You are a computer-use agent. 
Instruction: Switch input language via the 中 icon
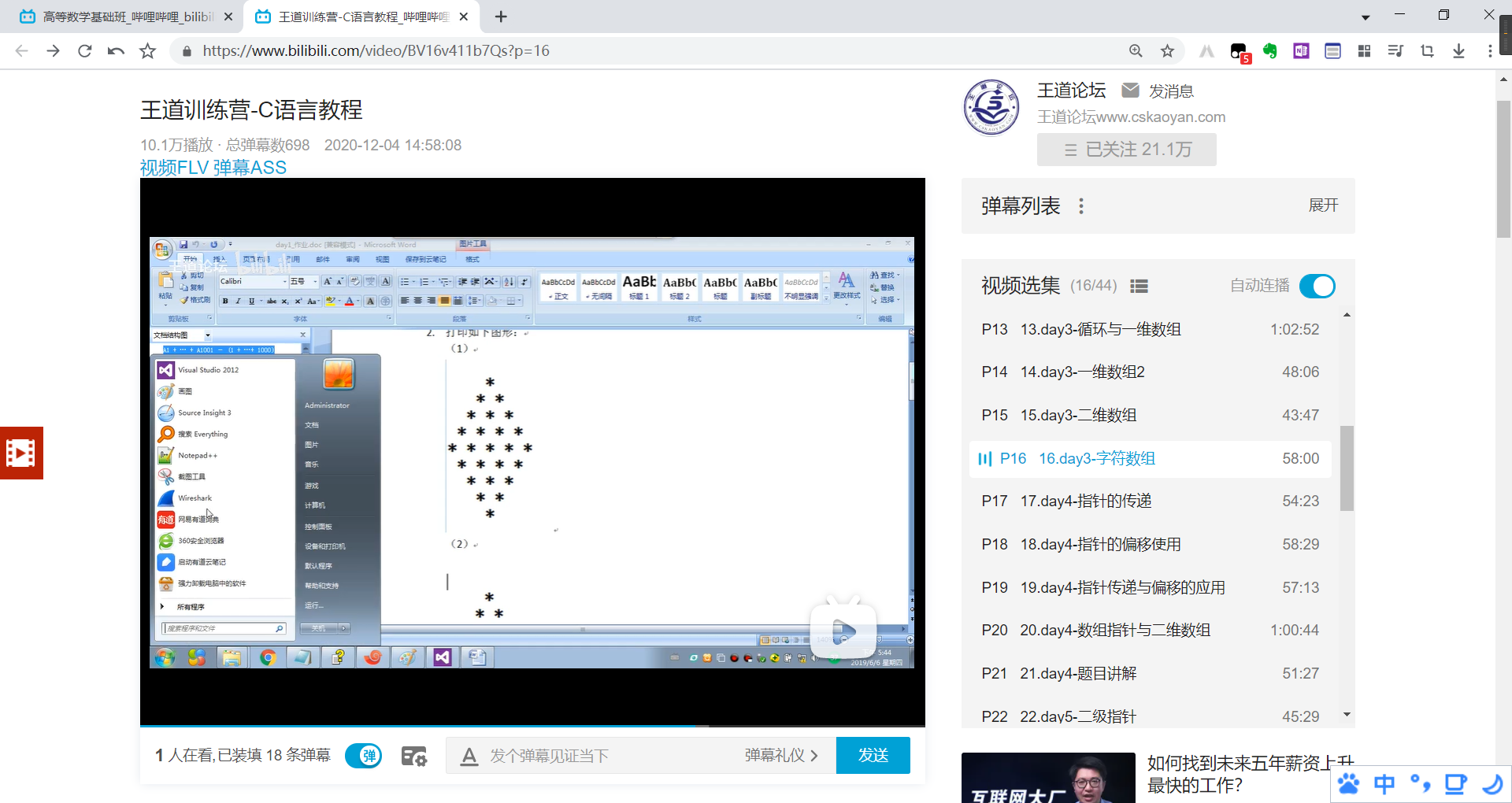[x=1384, y=784]
